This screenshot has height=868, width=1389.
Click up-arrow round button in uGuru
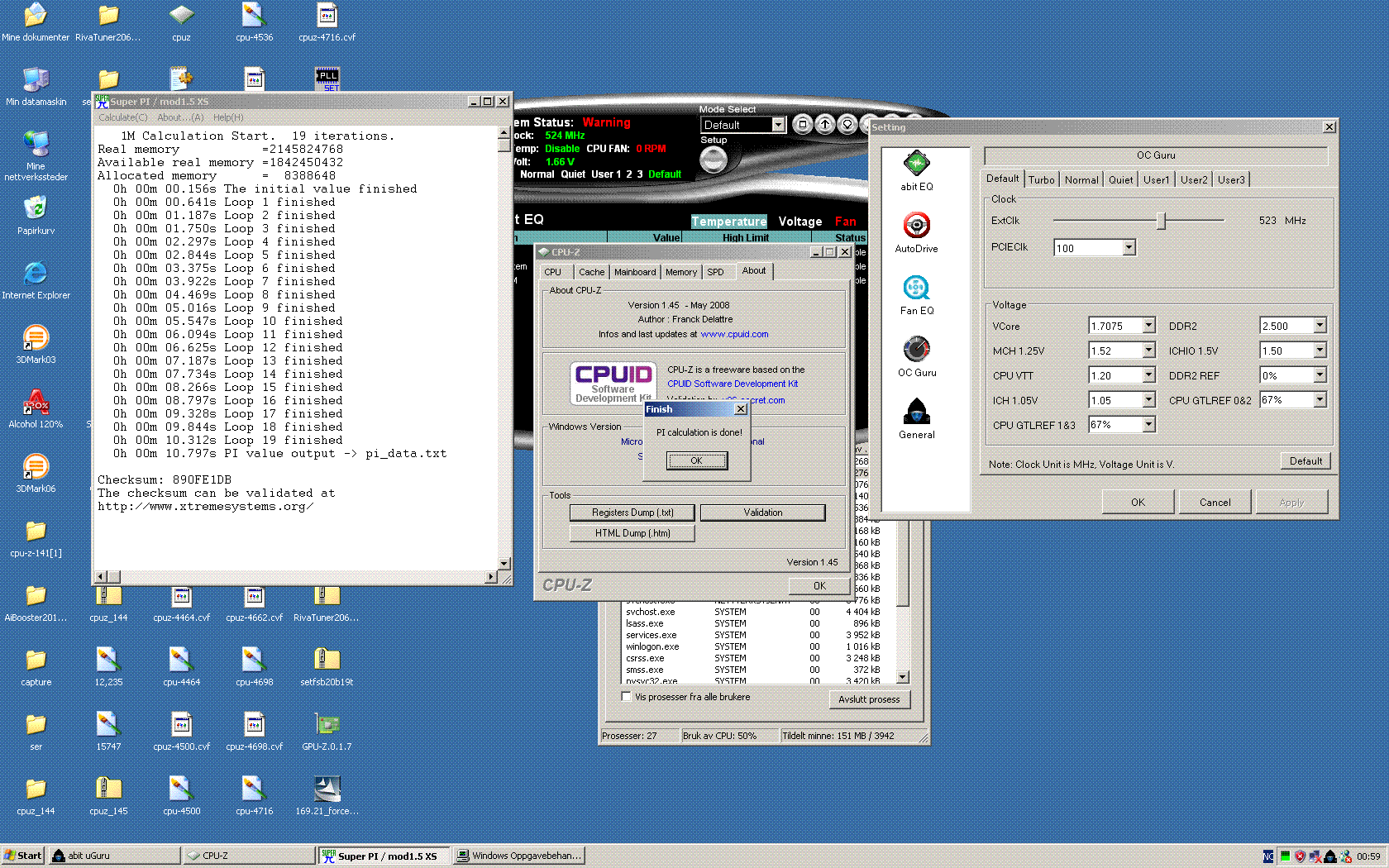point(824,124)
